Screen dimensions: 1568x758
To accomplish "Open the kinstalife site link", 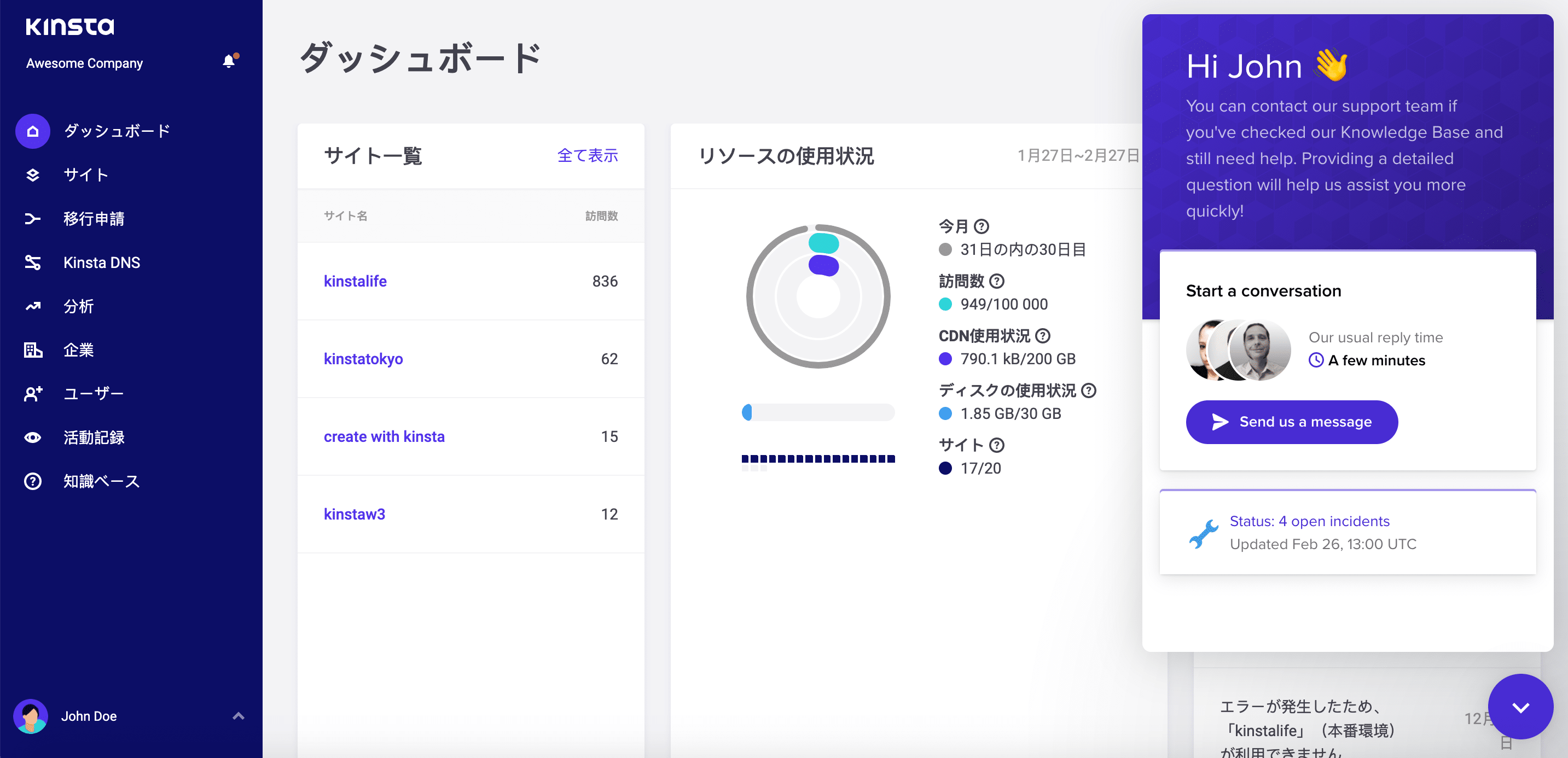I will (356, 281).
